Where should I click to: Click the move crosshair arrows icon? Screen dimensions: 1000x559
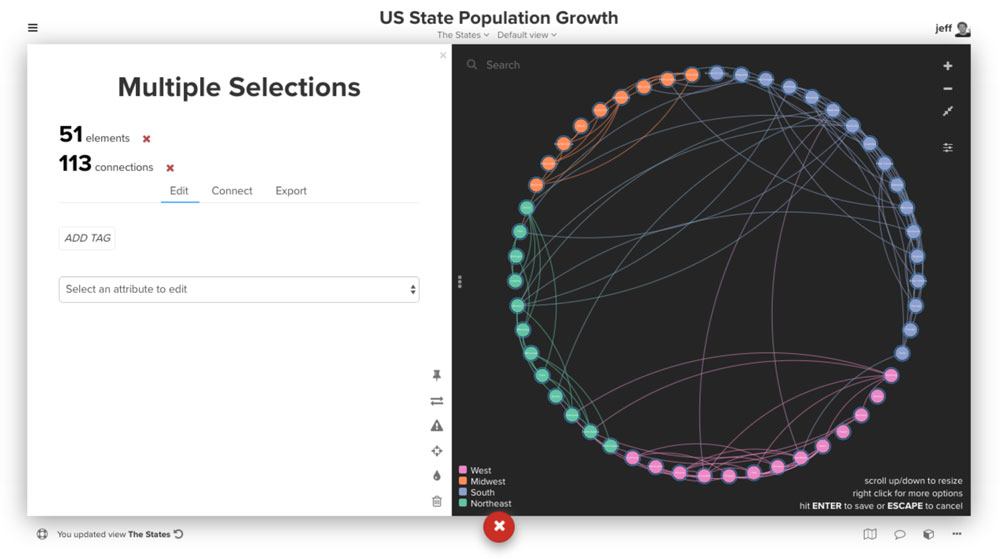[x=437, y=451]
